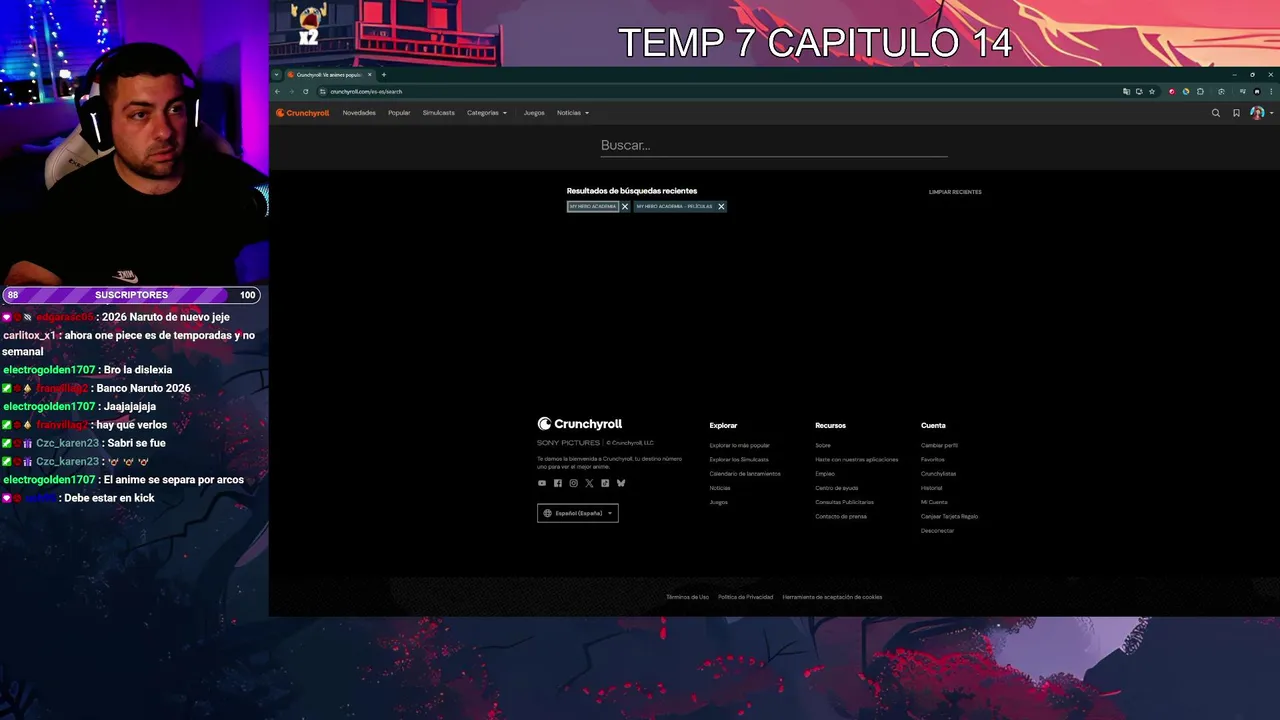
Task: Open the footer Juegos link
Action: [x=719, y=502]
